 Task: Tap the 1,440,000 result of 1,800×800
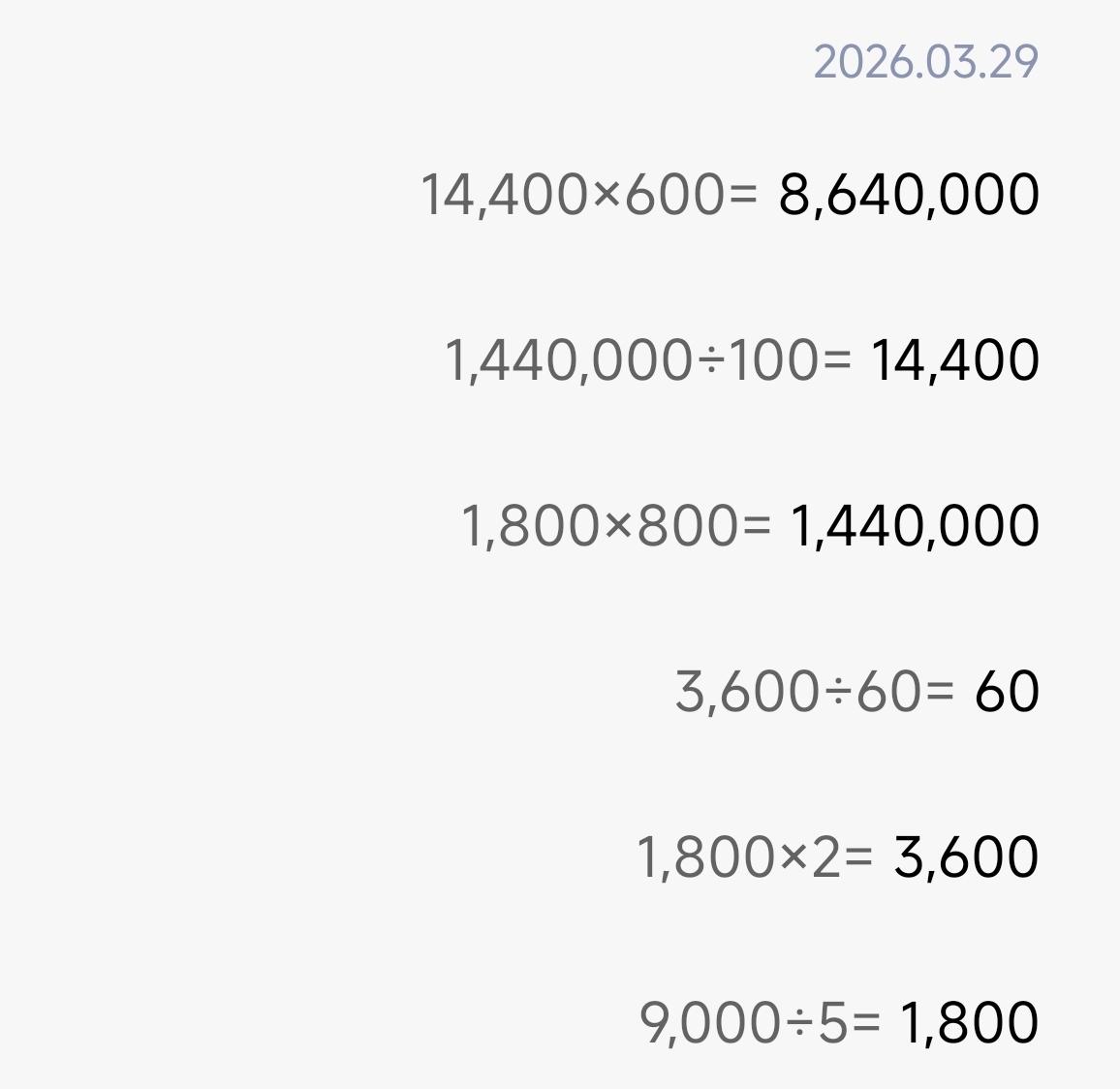pyautogui.click(x=915, y=526)
